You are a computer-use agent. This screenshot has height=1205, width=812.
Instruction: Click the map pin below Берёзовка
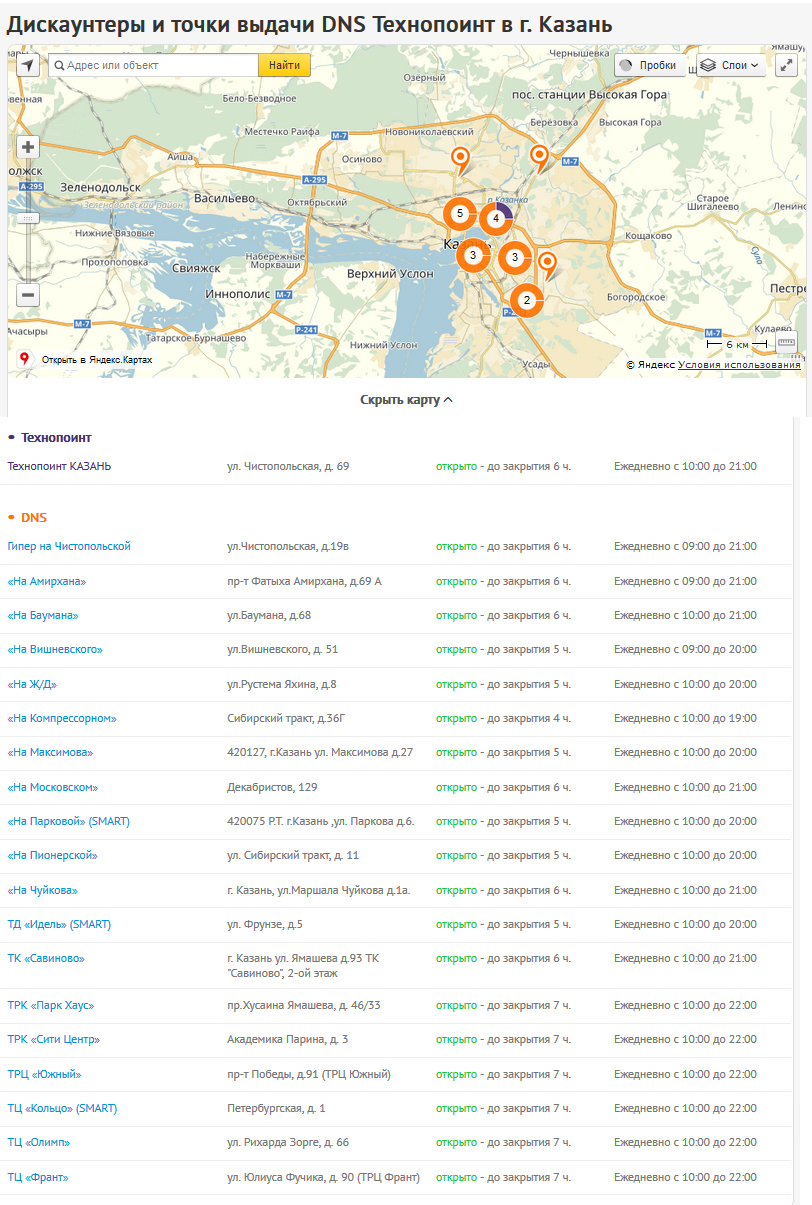pos(540,157)
